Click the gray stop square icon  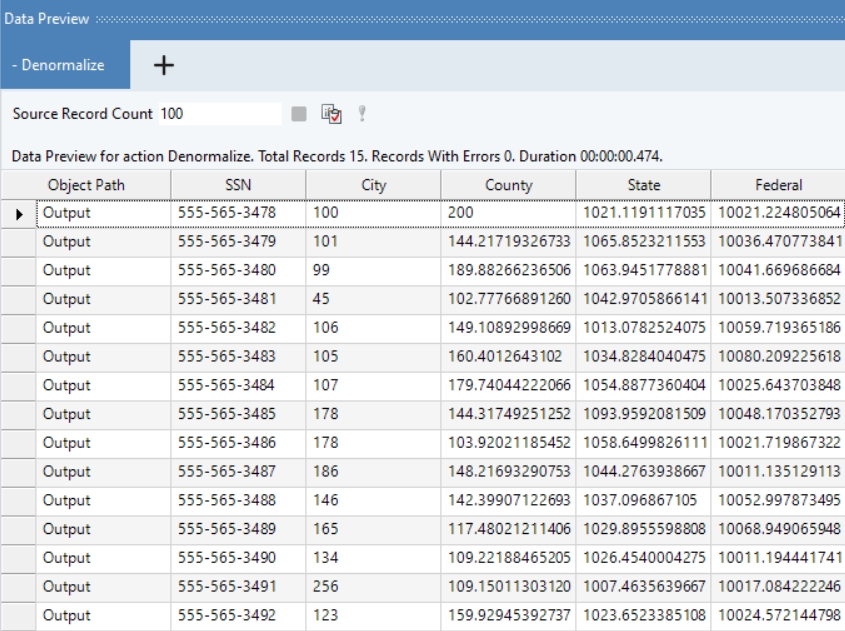coord(299,114)
